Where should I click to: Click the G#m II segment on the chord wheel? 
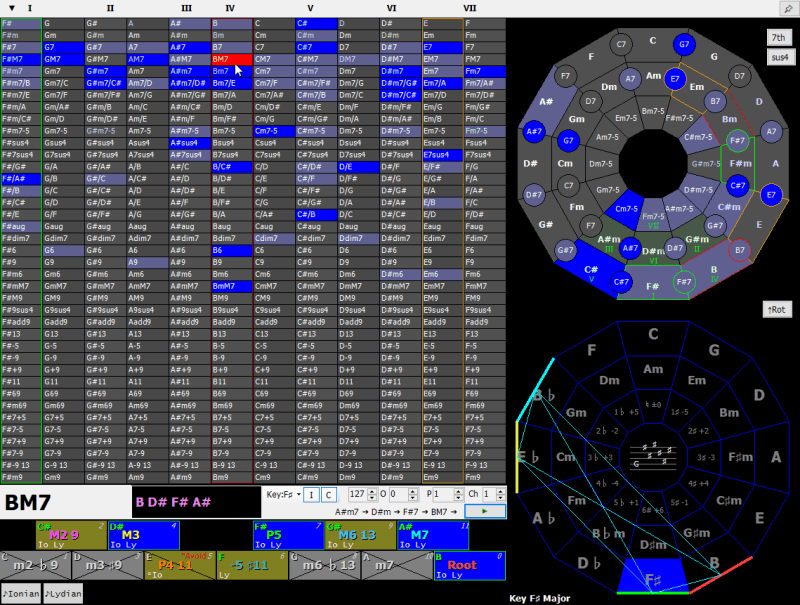click(696, 241)
